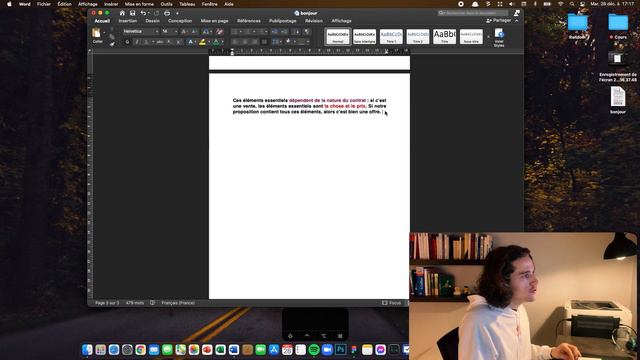Open the shading paint bucket control
The image size is (640, 360).
(x=289, y=42)
